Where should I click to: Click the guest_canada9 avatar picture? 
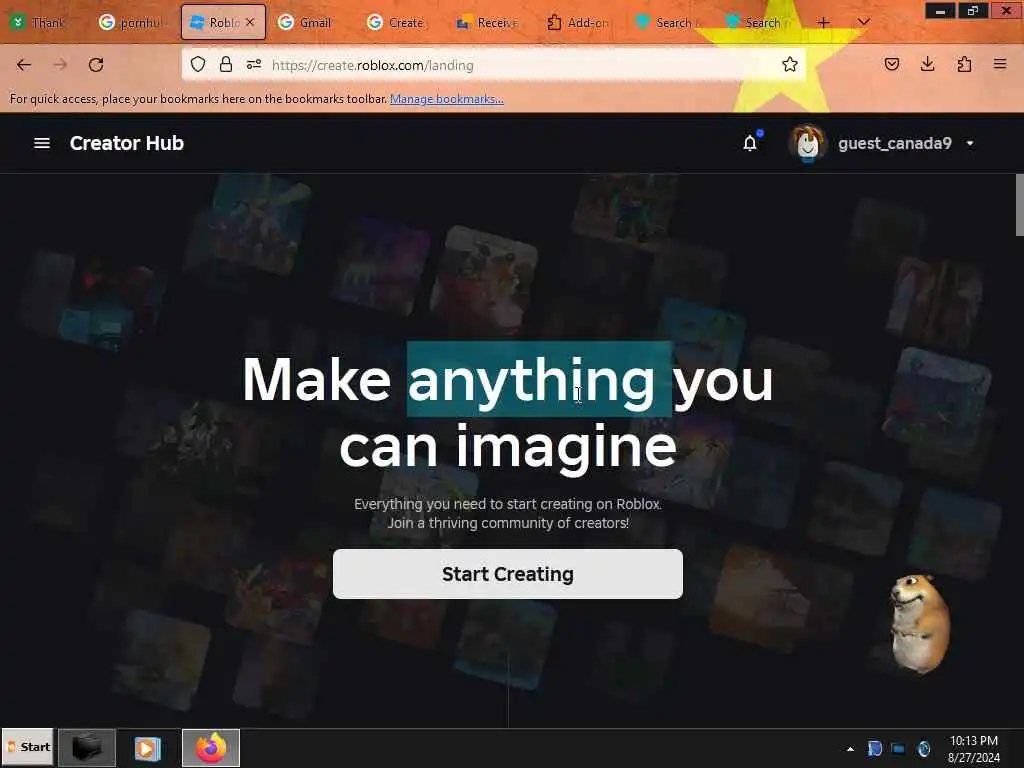pyautogui.click(x=807, y=143)
